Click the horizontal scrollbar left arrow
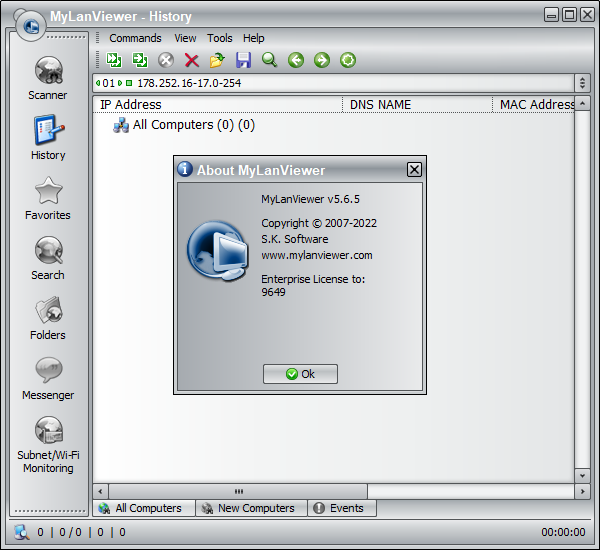This screenshot has height=550, width=600. pos(100,491)
